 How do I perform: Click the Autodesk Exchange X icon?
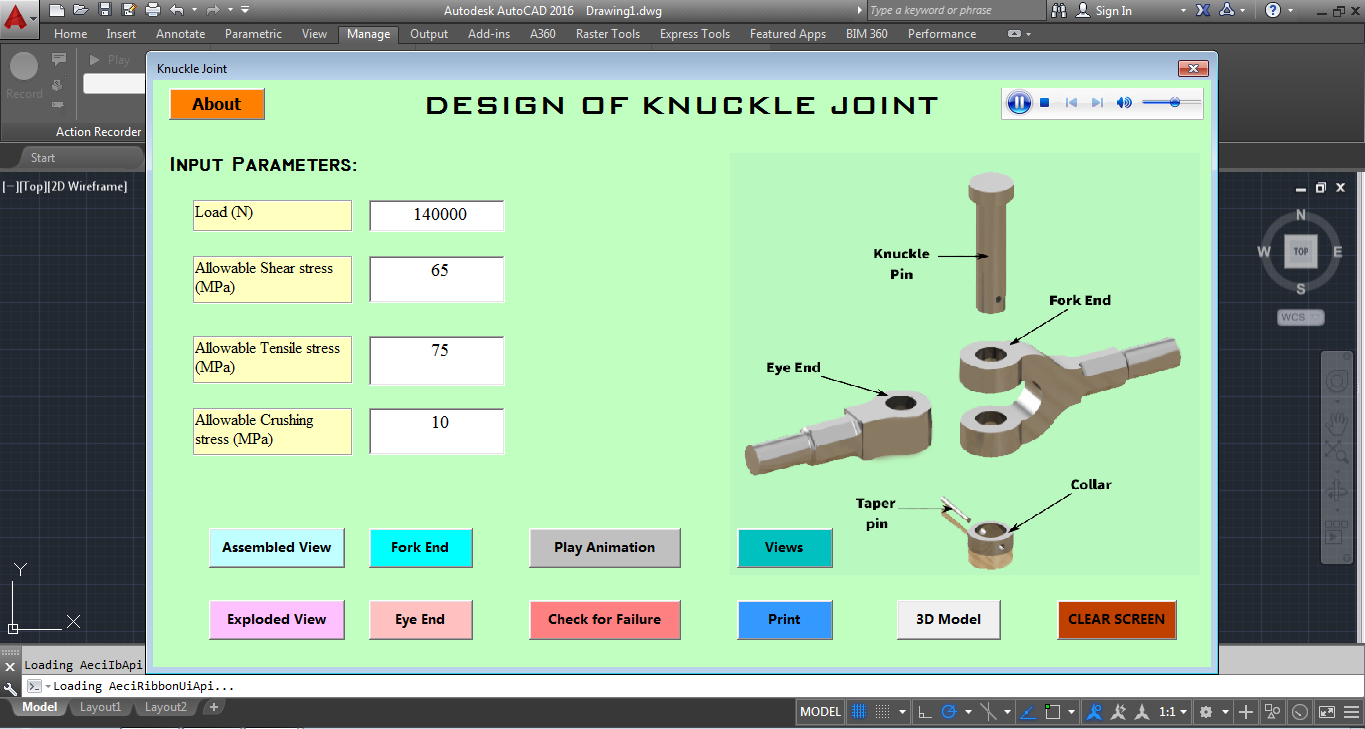[x=1203, y=10]
